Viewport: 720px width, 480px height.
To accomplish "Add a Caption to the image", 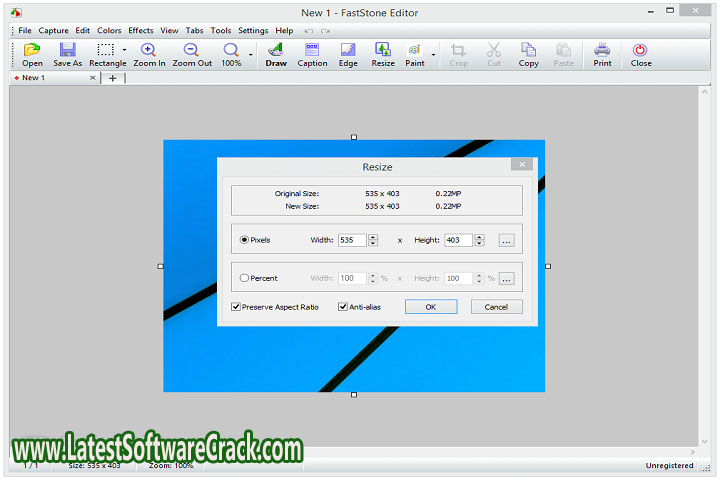I will pos(312,55).
